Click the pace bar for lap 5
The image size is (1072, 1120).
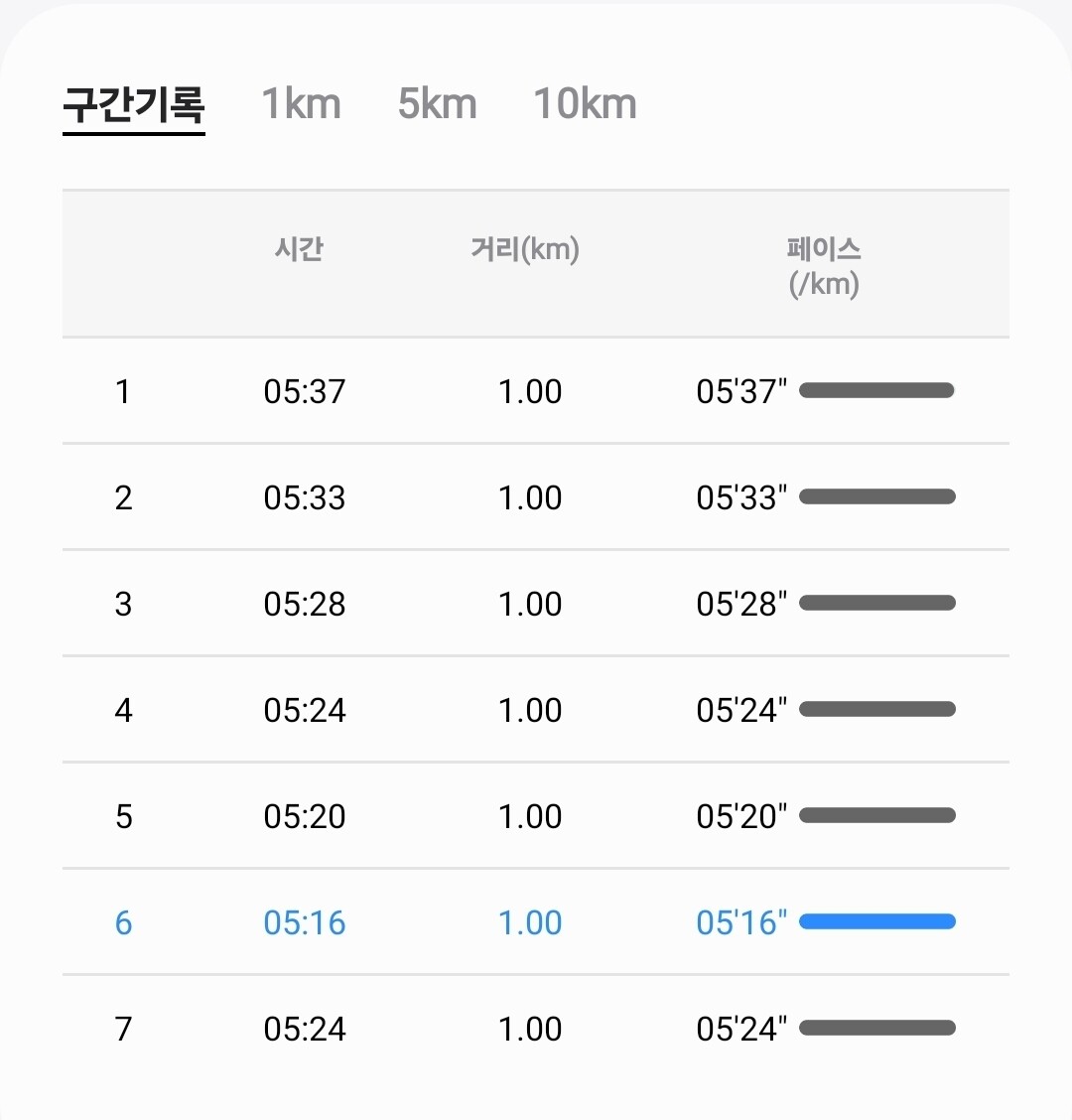(877, 815)
